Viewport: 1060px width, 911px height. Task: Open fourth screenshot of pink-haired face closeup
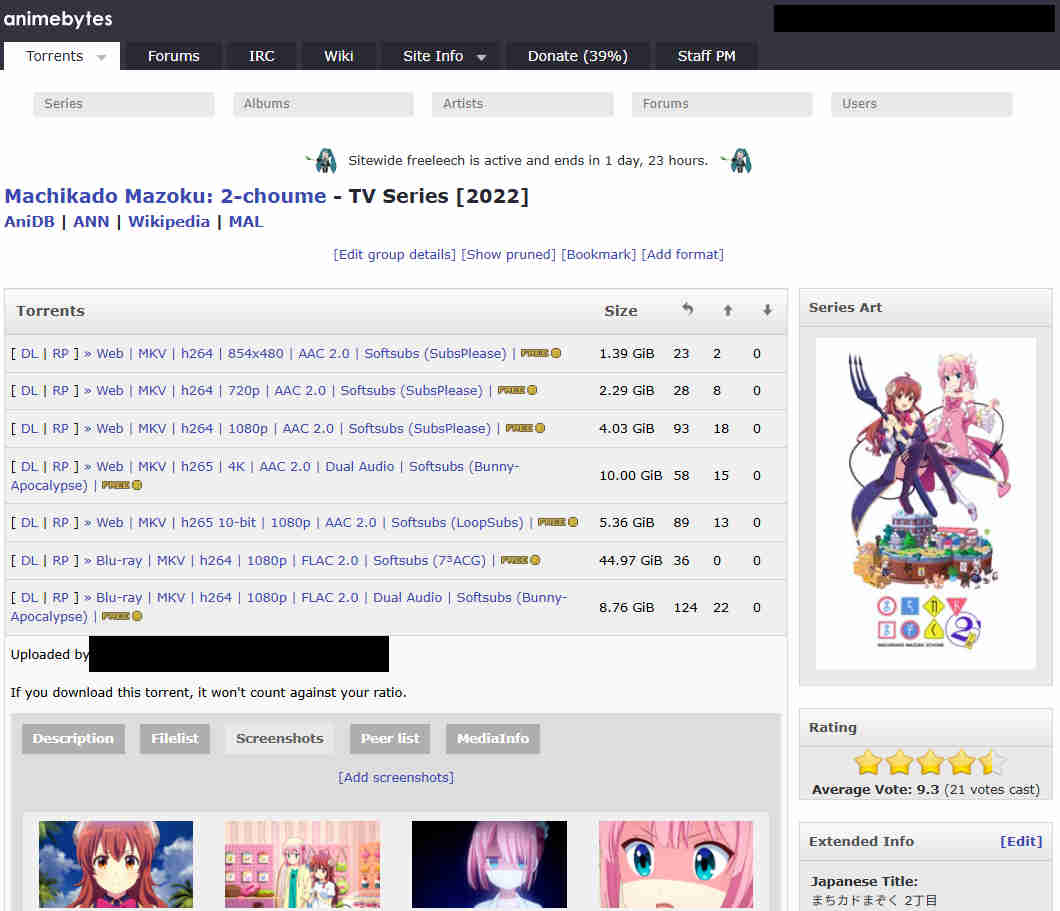(676, 864)
